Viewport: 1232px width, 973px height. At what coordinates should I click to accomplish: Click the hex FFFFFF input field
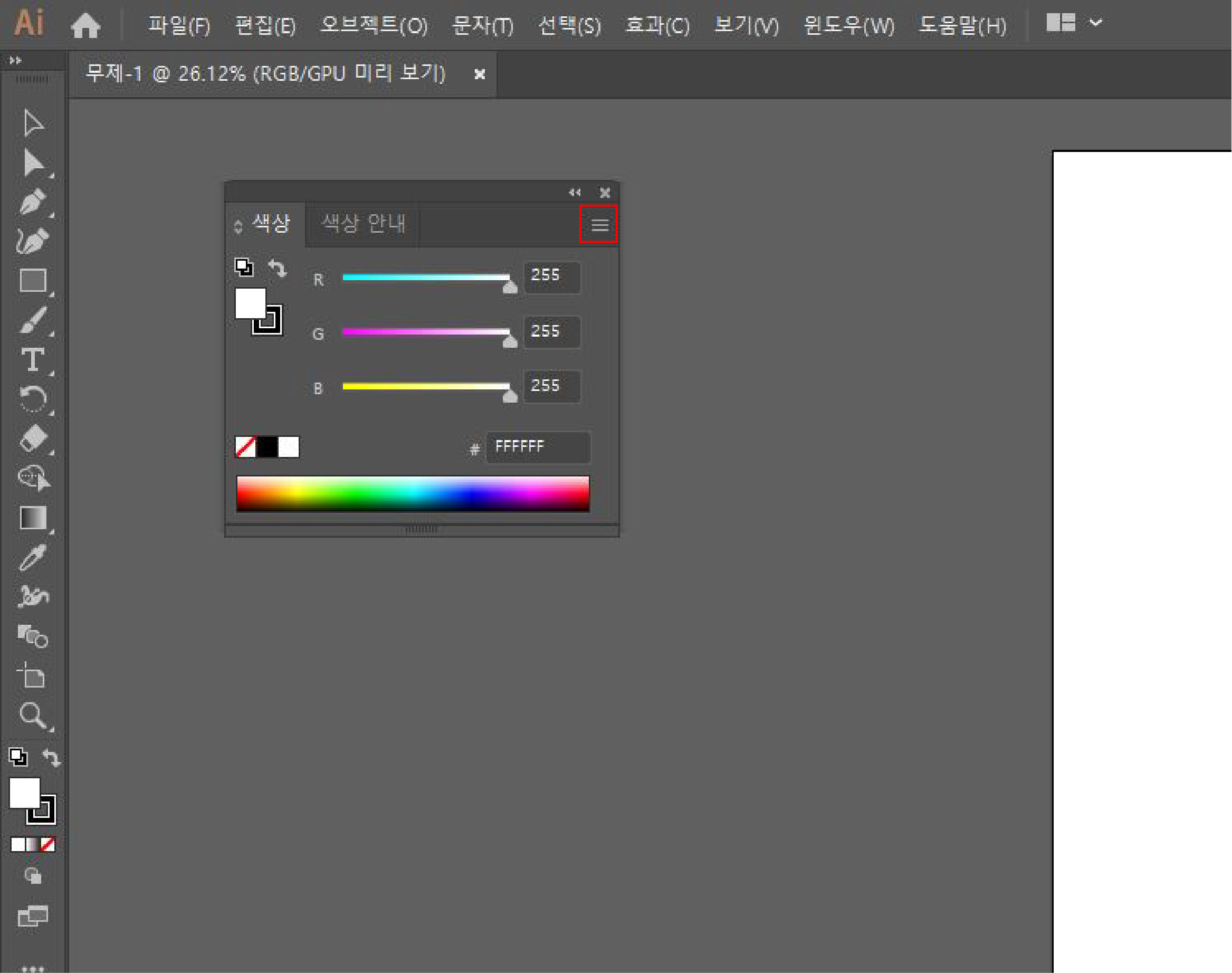click(x=537, y=447)
